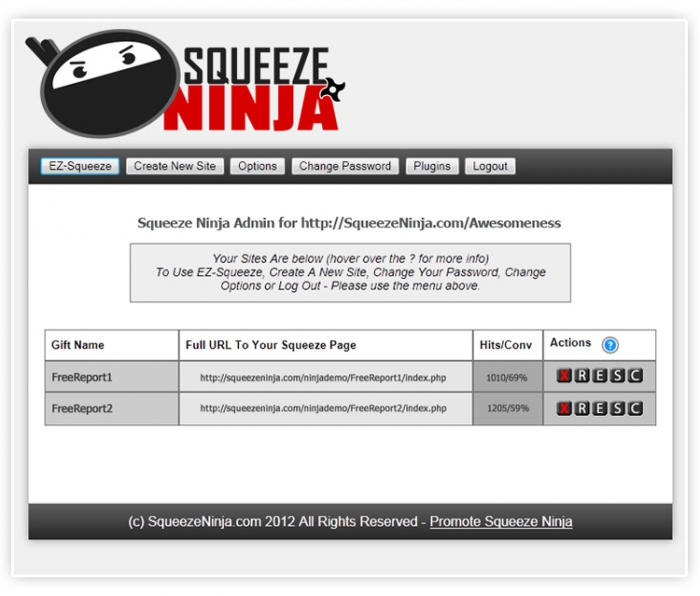The height and width of the screenshot is (596, 700).
Task: Select Create New Site in menu bar
Action: coord(175,166)
